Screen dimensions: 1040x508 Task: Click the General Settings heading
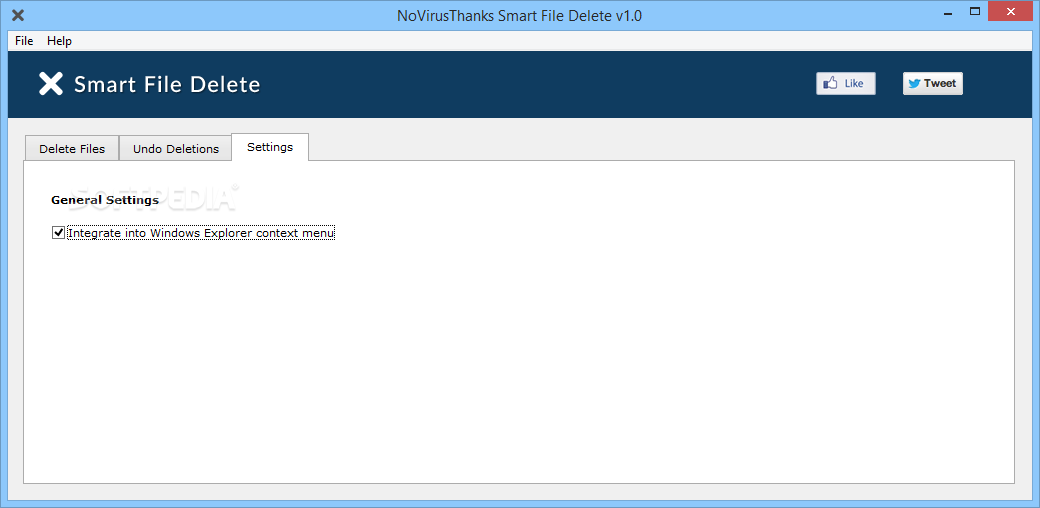point(105,200)
